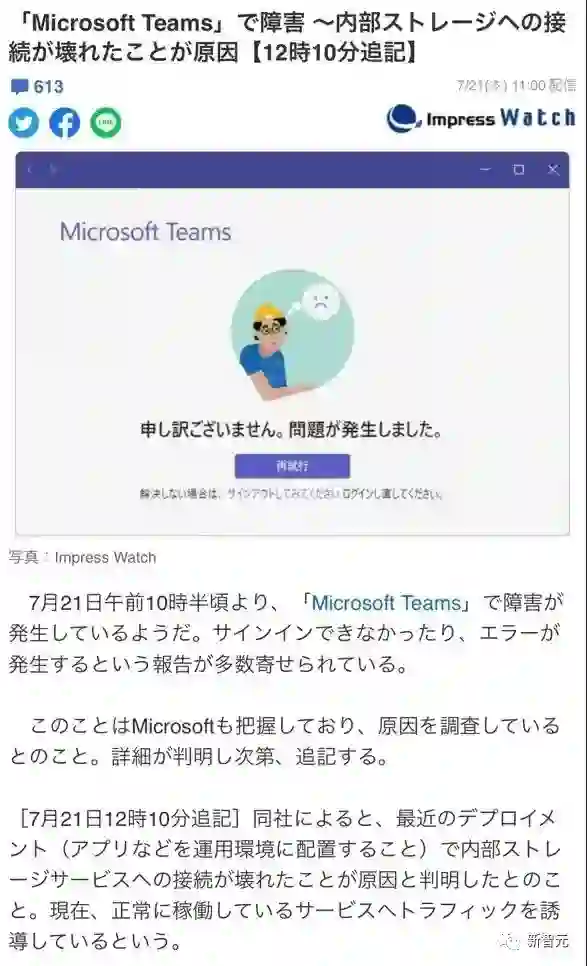Click the Impress Watch text logo
Viewport: 587px width, 966px height.
click(x=501, y=118)
